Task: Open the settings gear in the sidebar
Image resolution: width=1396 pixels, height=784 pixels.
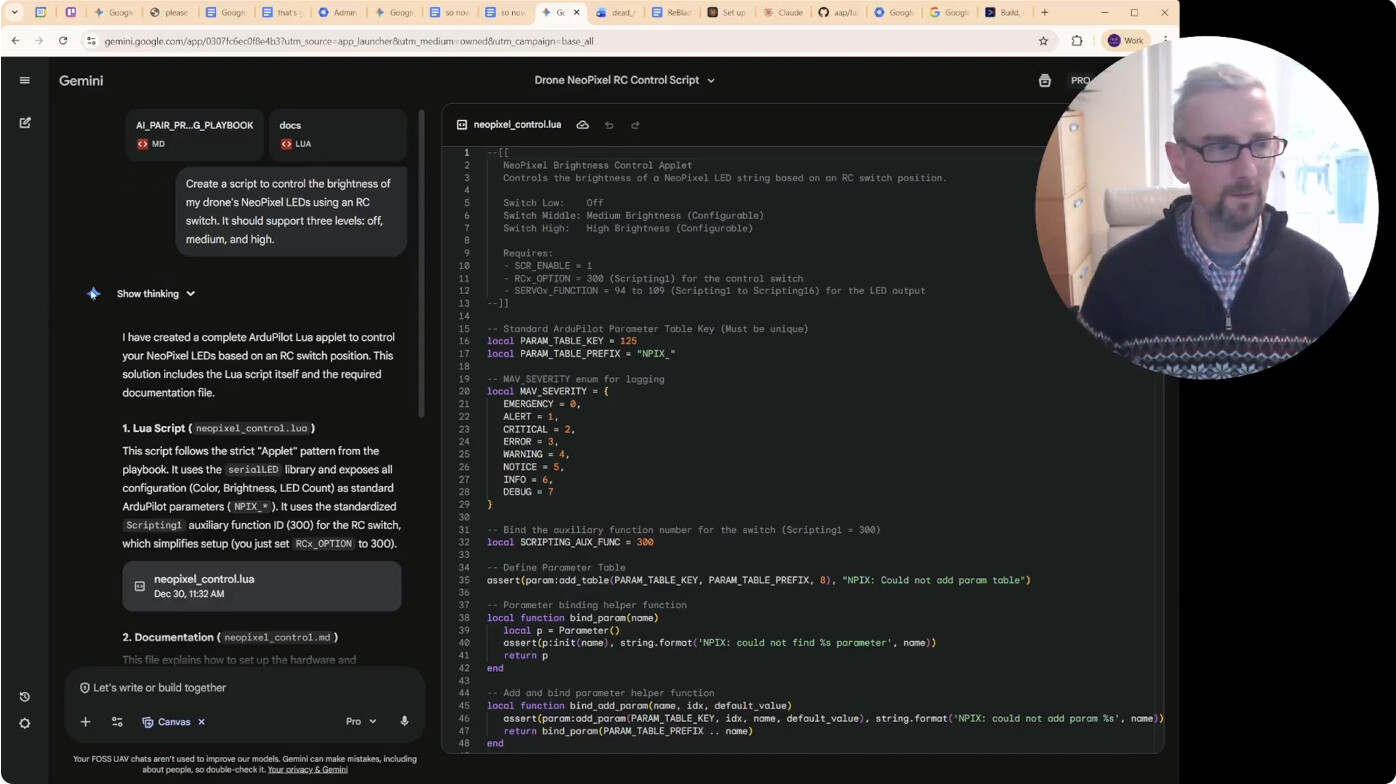Action: 25,723
